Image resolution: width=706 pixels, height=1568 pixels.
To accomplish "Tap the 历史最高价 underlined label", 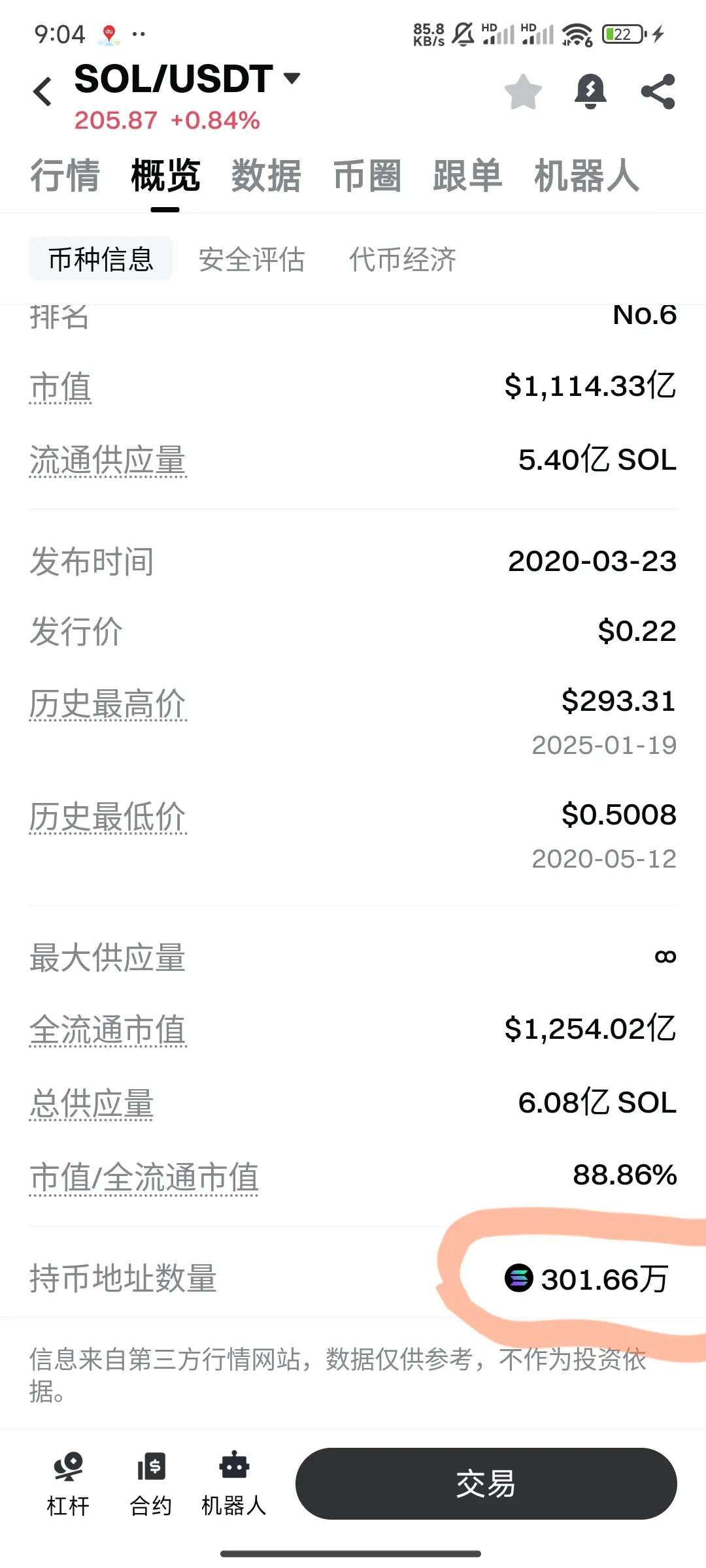I will point(108,704).
